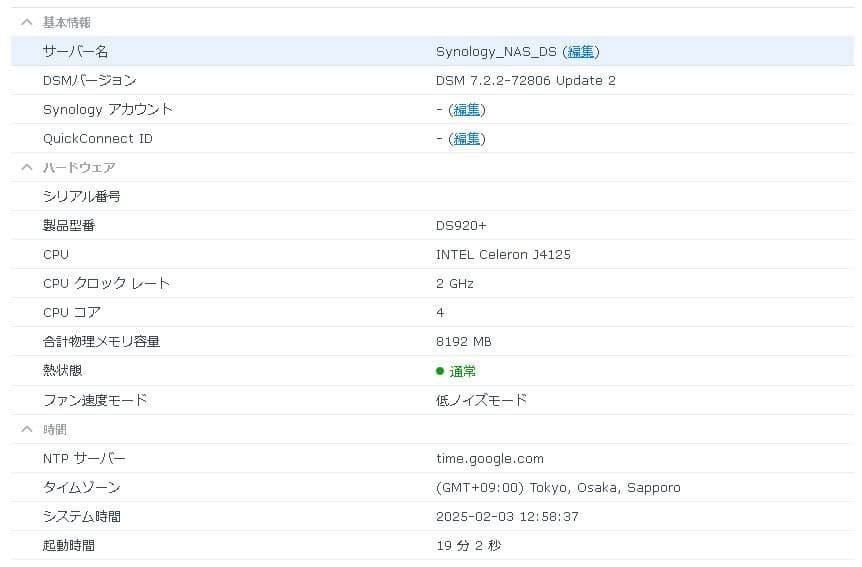Open 編集 link in Synology アカウント row
Screen dimensions: 862x567
[467, 110]
